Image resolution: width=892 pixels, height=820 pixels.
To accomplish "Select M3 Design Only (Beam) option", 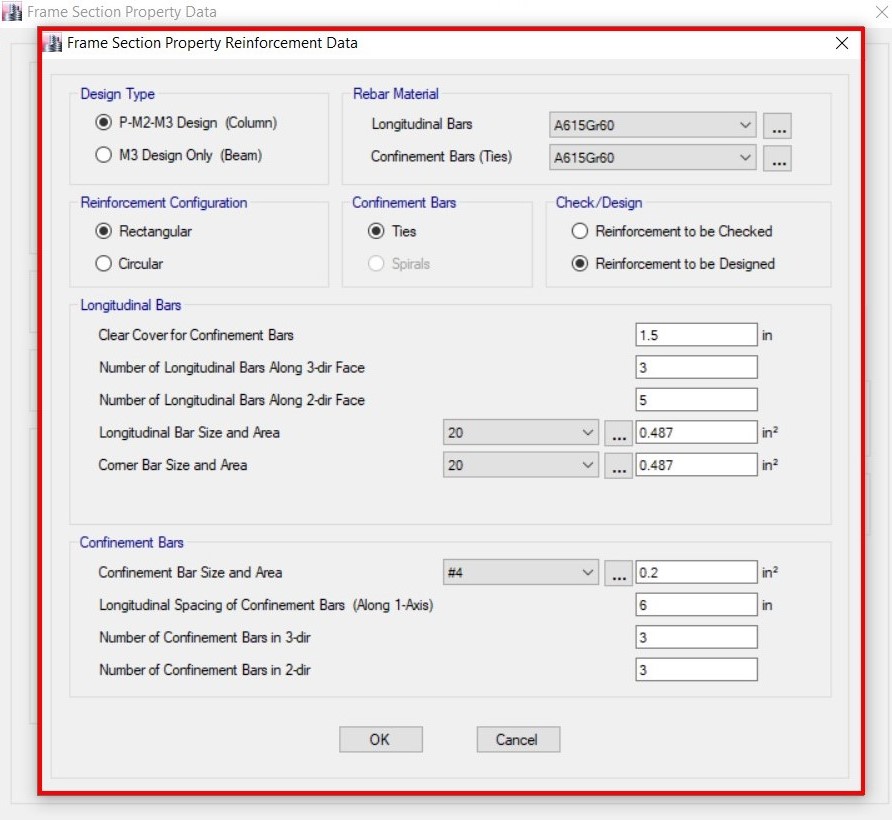I will pyautogui.click(x=103, y=156).
